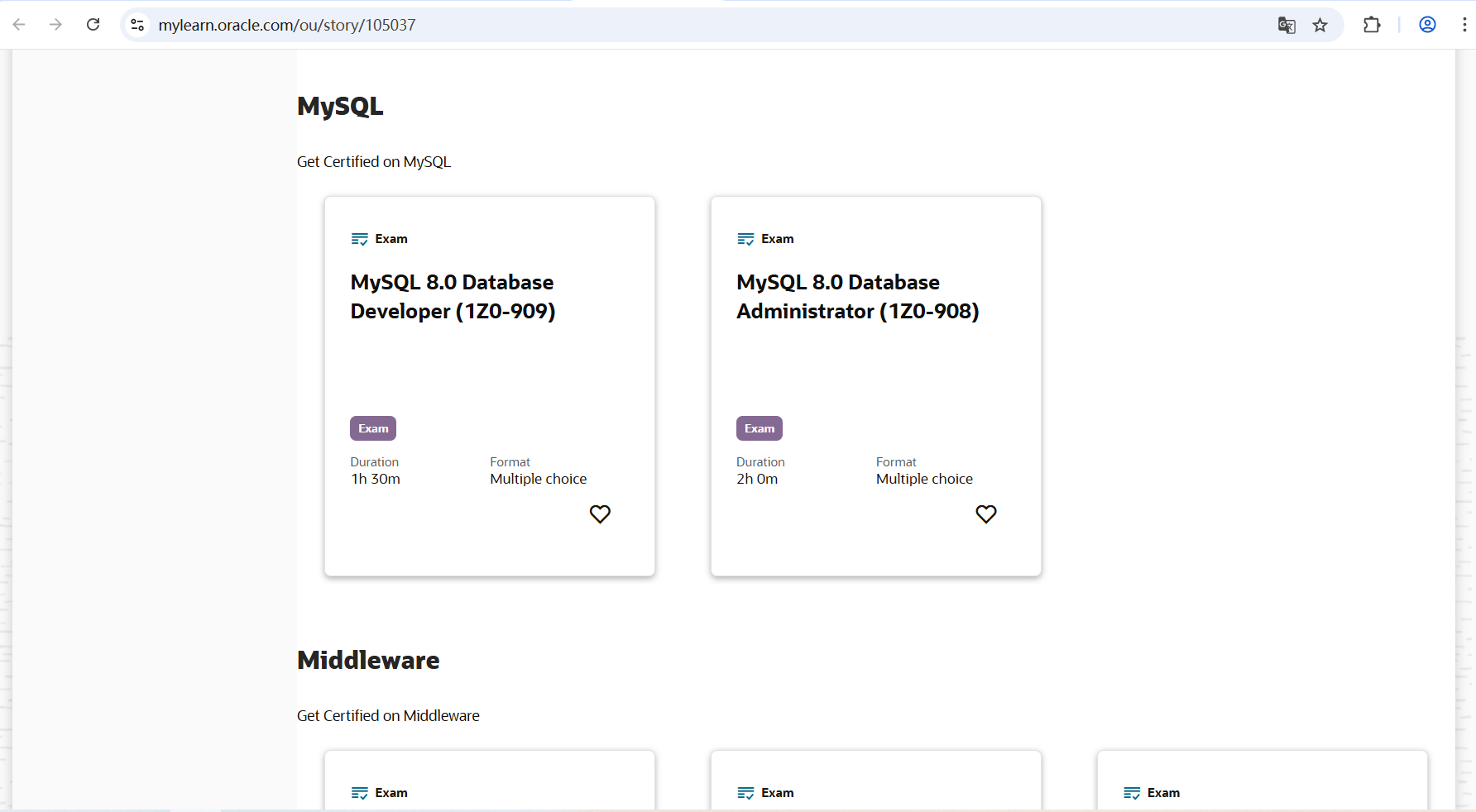Click the purple Exam badge on Developer card
The image size is (1476, 812).
coord(373,428)
